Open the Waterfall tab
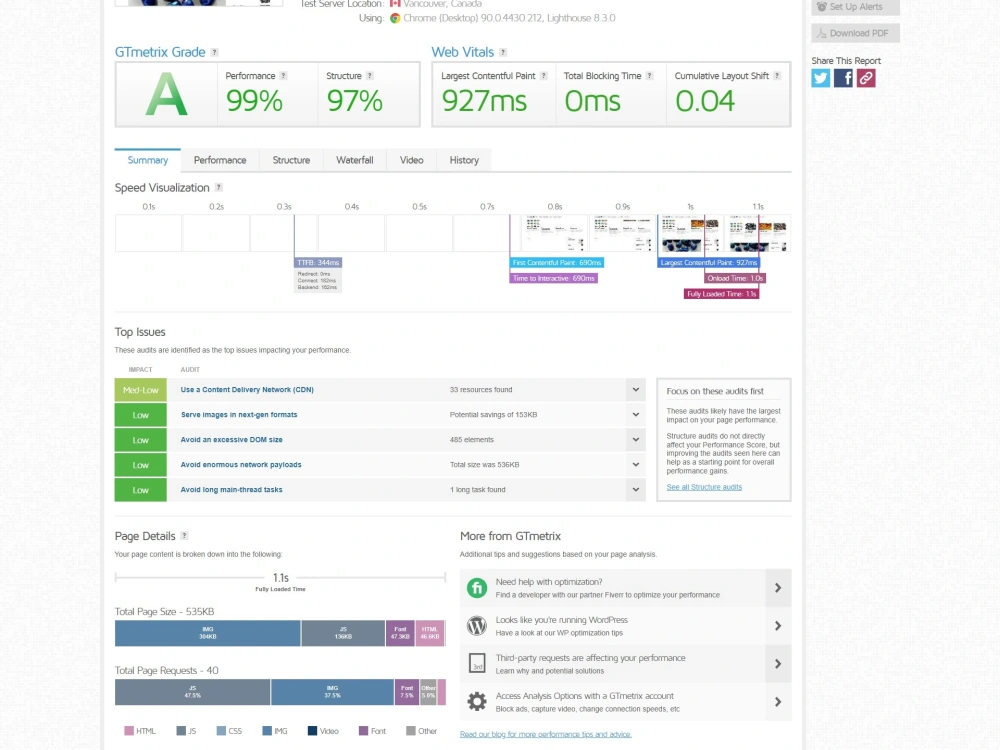Image resolution: width=1000 pixels, height=750 pixels. point(355,160)
